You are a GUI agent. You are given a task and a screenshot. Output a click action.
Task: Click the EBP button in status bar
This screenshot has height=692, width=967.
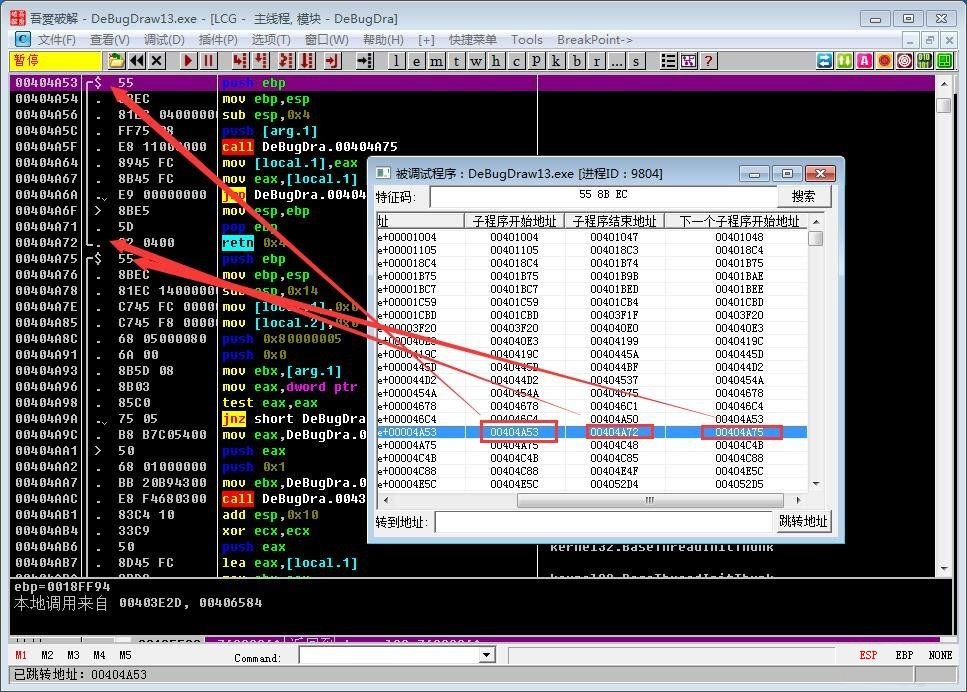click(904, 655)
